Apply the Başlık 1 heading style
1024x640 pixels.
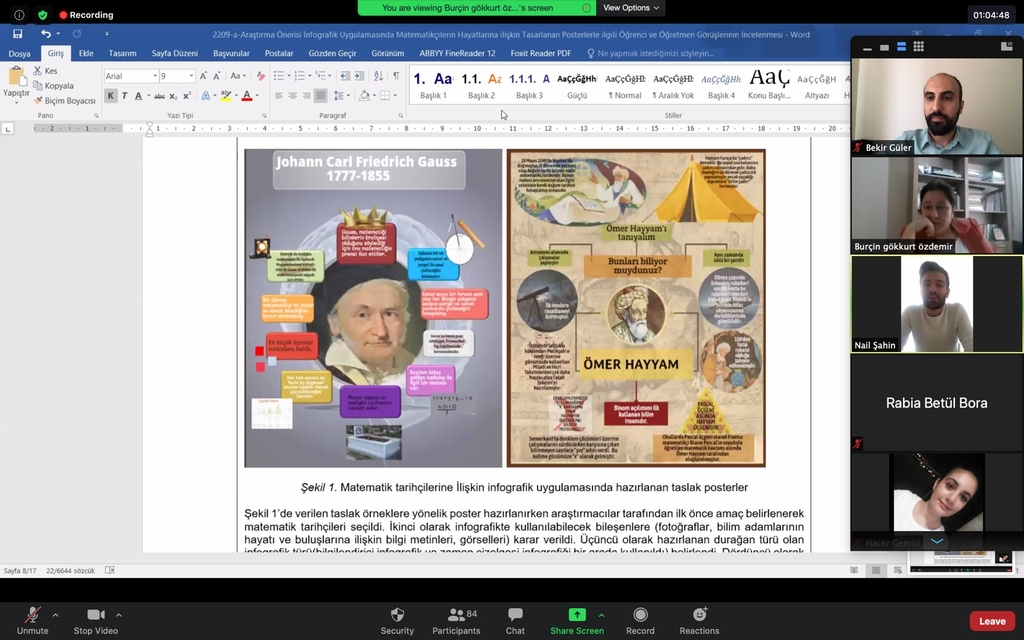point(433,85)
